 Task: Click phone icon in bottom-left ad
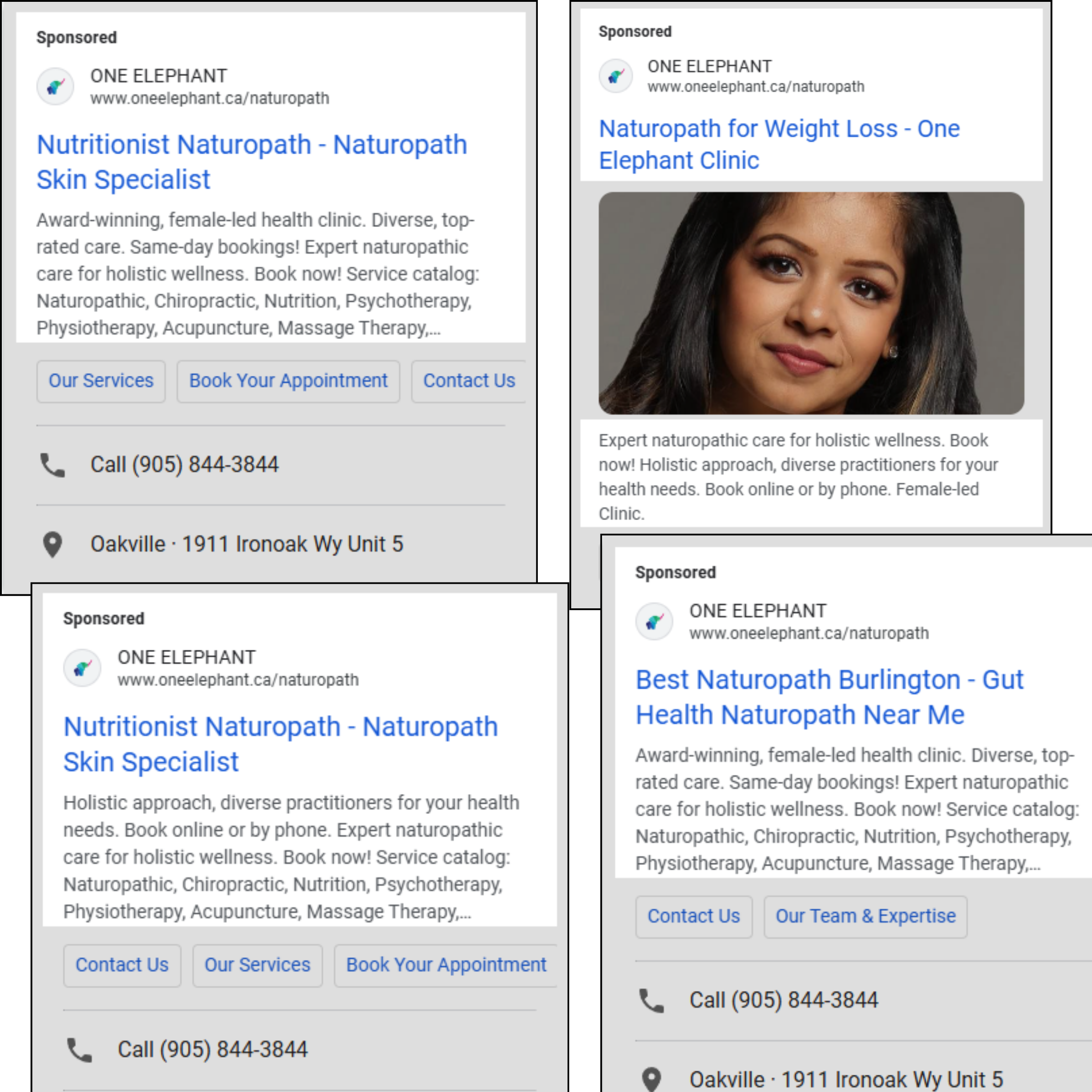click(80, 1050)
